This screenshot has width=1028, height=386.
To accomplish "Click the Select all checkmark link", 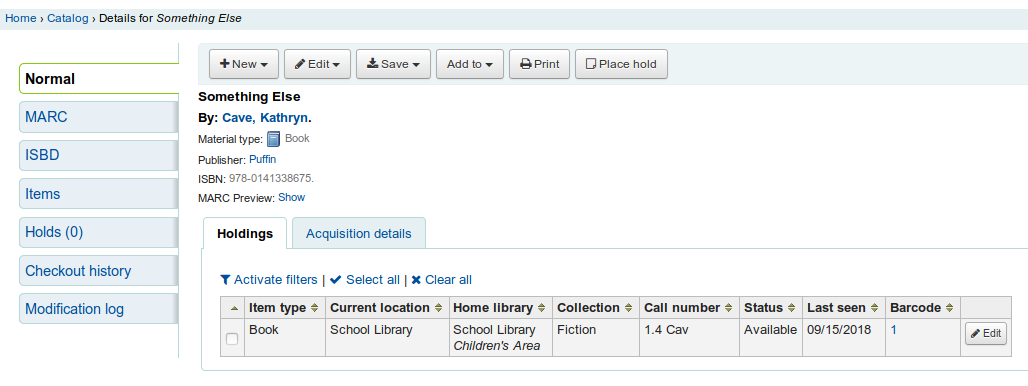I will (365, 280).
